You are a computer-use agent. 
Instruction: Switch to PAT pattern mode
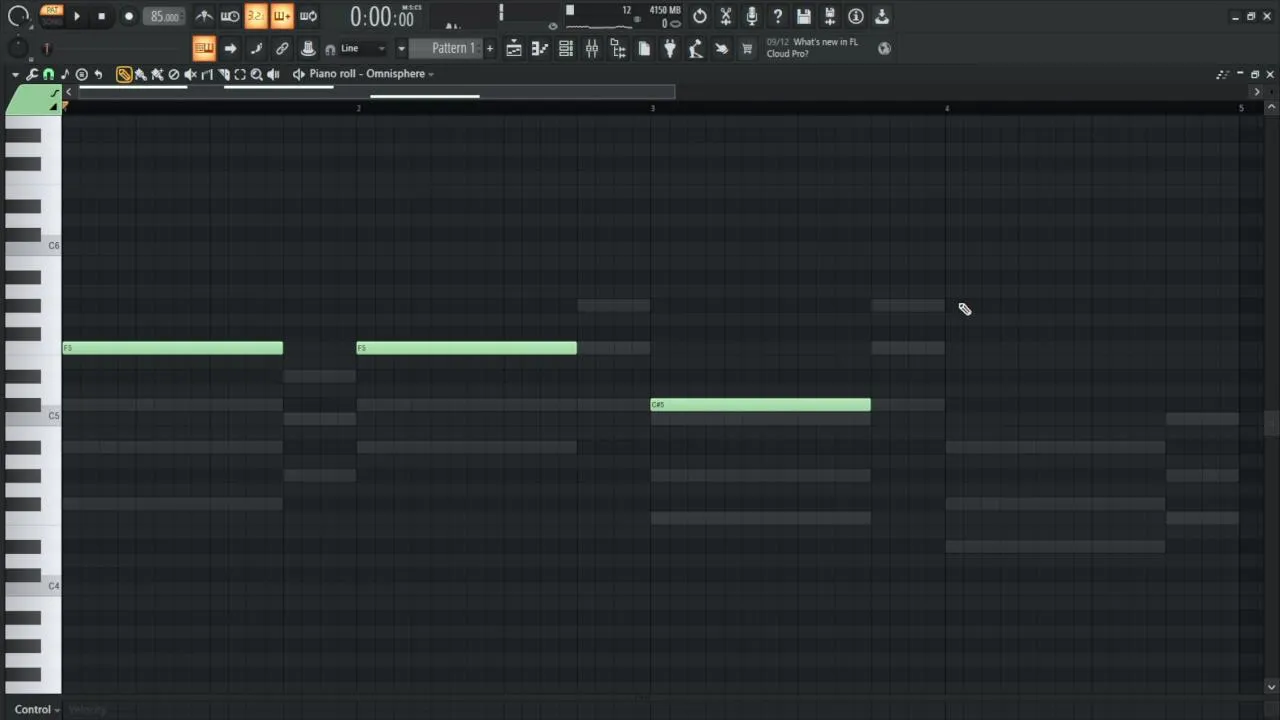[52, 10]
